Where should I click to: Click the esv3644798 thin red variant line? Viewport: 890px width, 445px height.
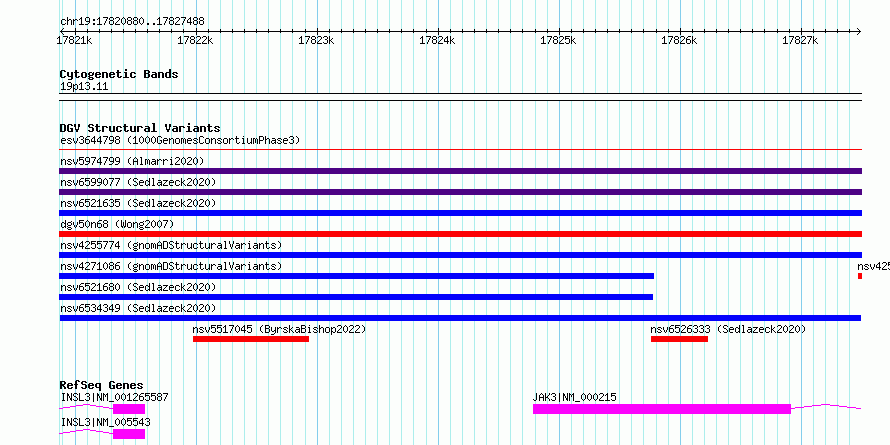(461, 150)
